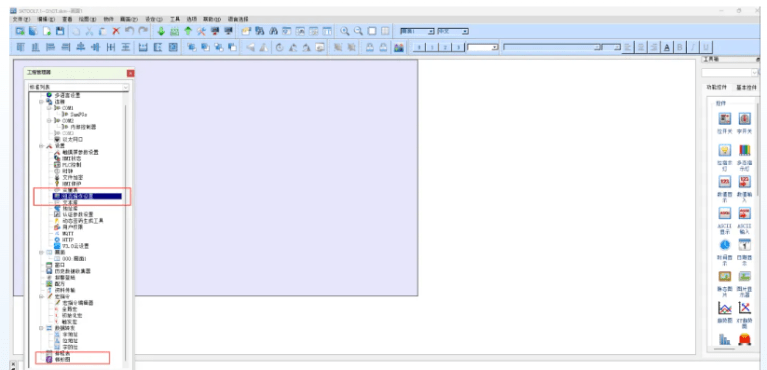
Task: Collapse the 画面 node in project tree
Action: pos(42,252)
